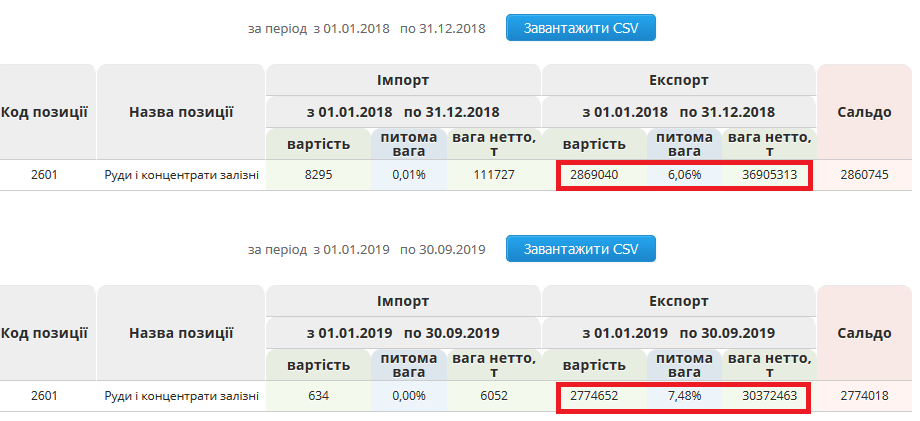Image resolution: width=920 pixels, height=421 pixels.
Task: Click export value cell 2774652
Action: [594, 395]
